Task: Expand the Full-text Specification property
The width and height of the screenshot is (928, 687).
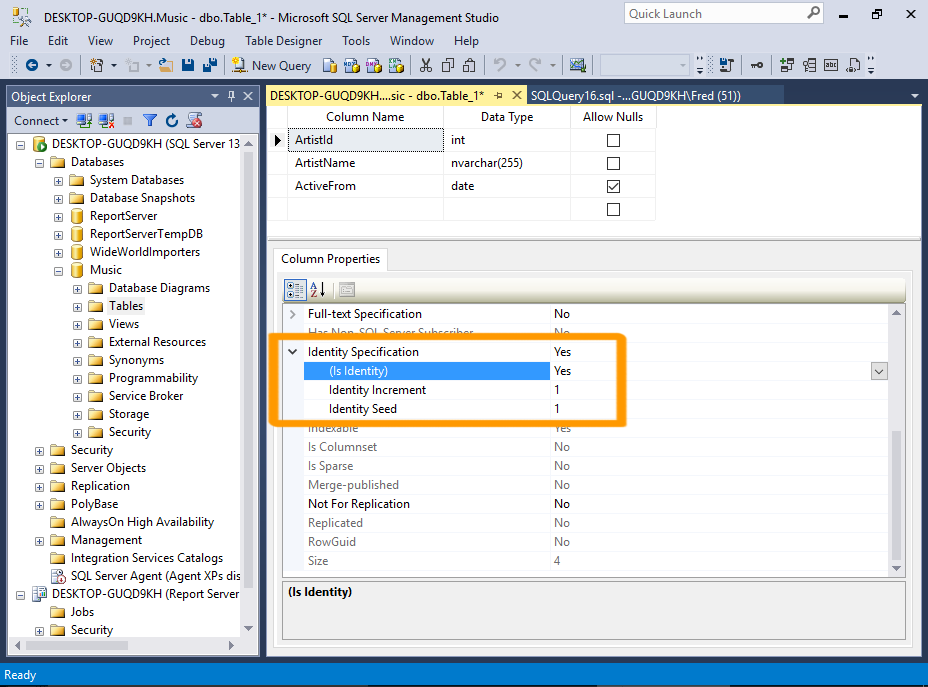Action: tap(293, 314)
